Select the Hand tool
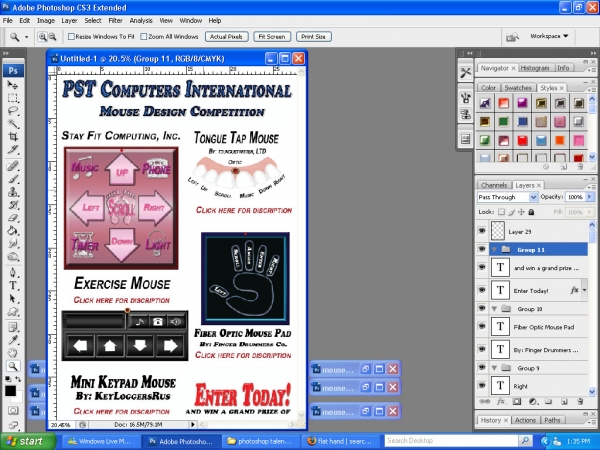Screen dimensions: 600x450 (13, 353)
